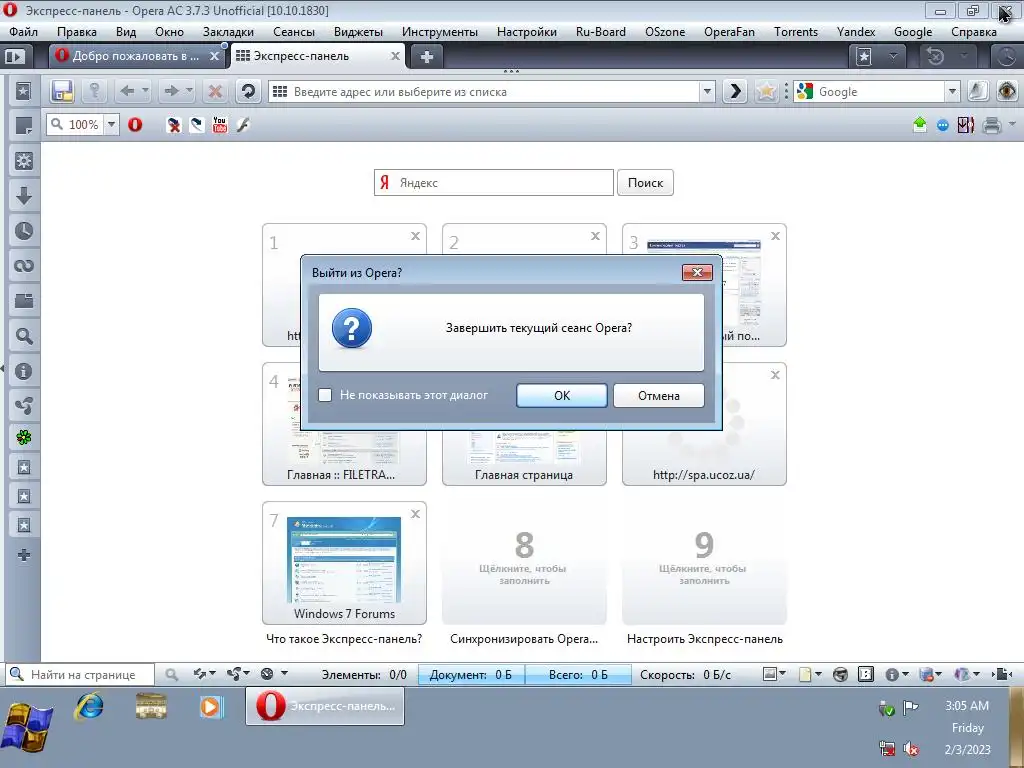Click the YouTube icon in toolbar
This screenshot has height=768, width=1024.
click(x=220, y=125)
